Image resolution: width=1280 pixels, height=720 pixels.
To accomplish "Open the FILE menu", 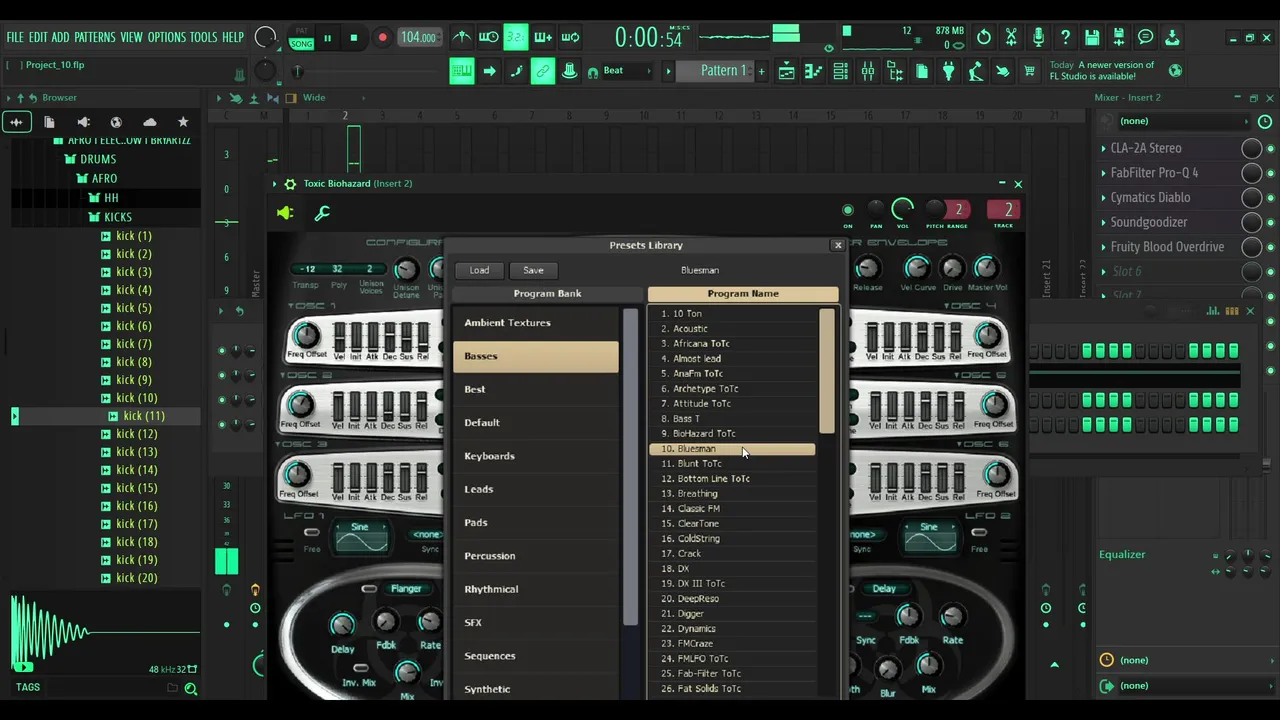I will pos(15,37).
